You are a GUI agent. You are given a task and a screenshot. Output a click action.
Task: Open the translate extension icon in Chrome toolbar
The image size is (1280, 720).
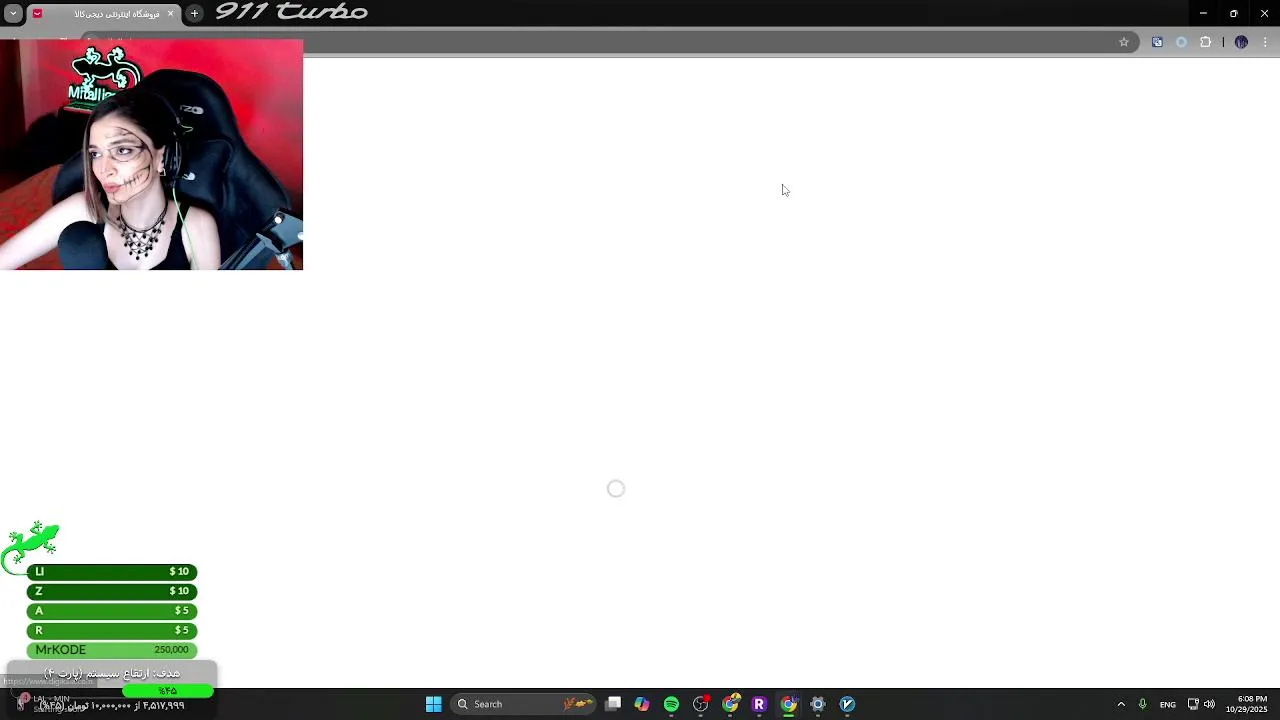pos(1157,42)
